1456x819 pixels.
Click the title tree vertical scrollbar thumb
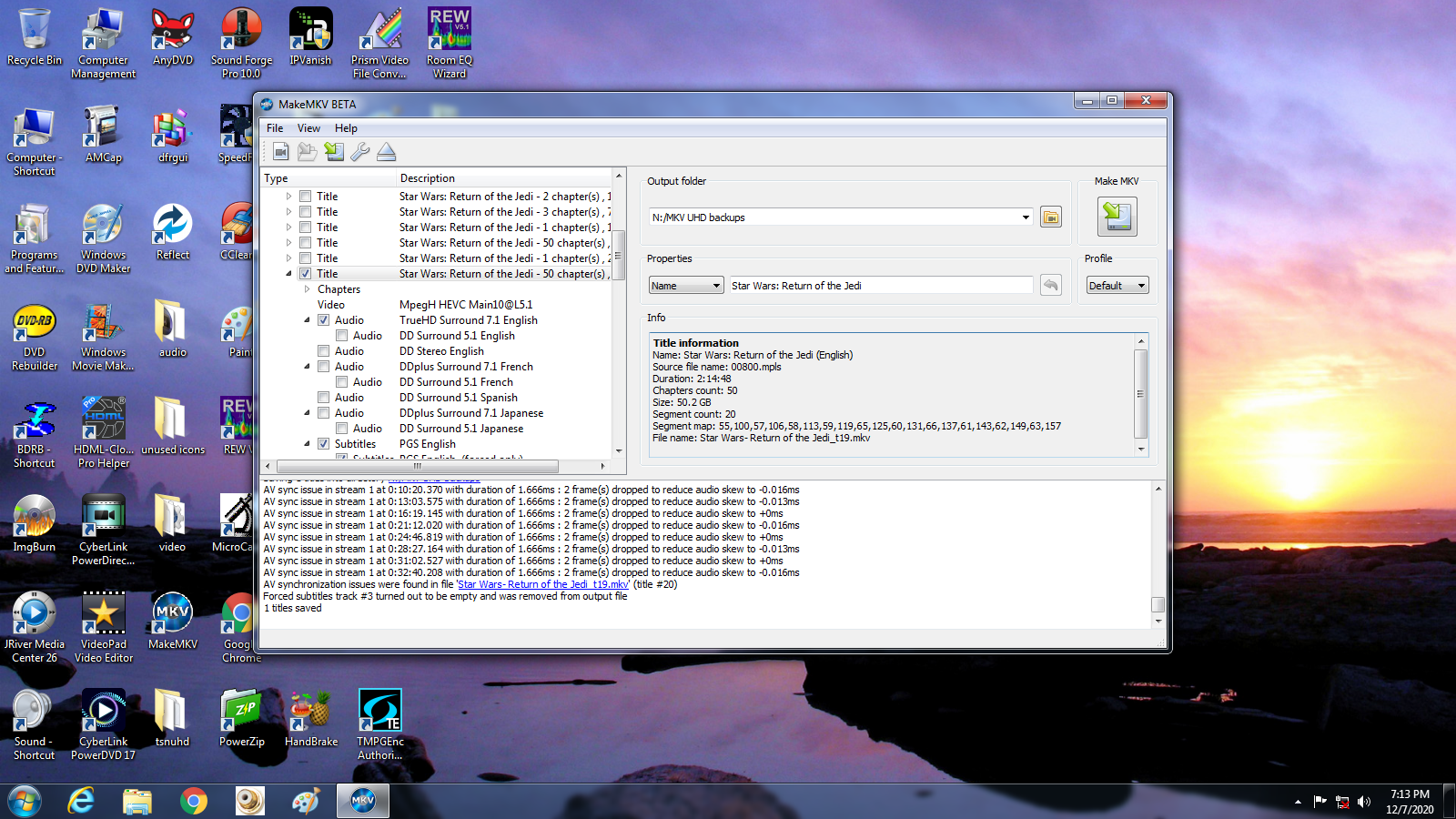click(619, 254)
